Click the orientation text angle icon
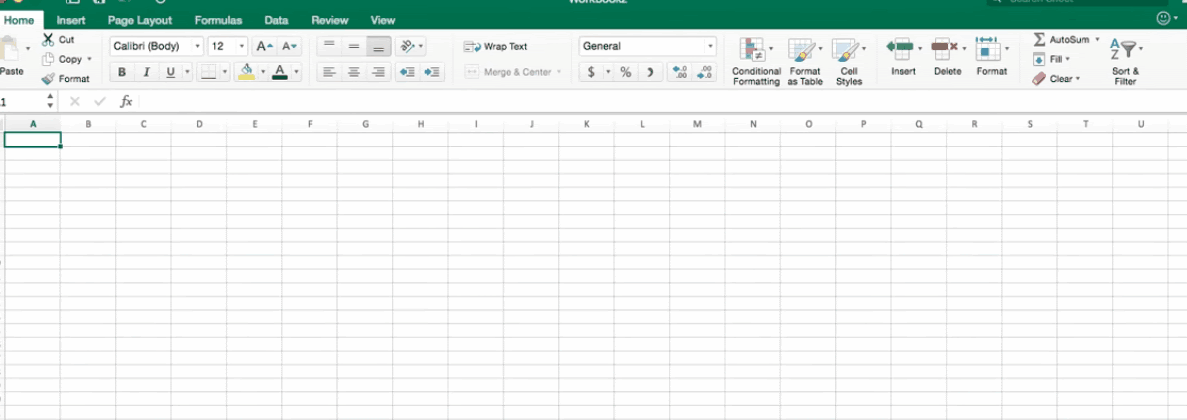This screenshot has height=420, width=1187. pos(407,46)
